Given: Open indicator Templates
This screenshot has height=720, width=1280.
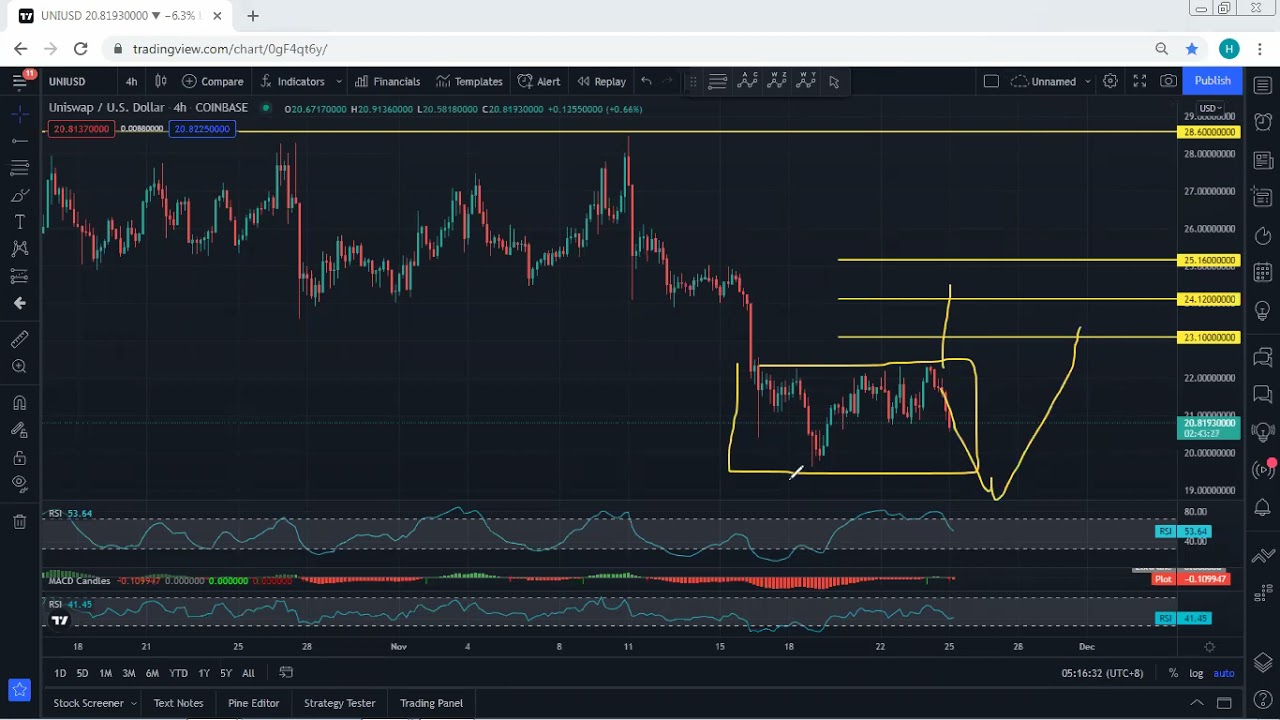Looking at the screenshot, I should pyautogui.click(x=468, y=81).
